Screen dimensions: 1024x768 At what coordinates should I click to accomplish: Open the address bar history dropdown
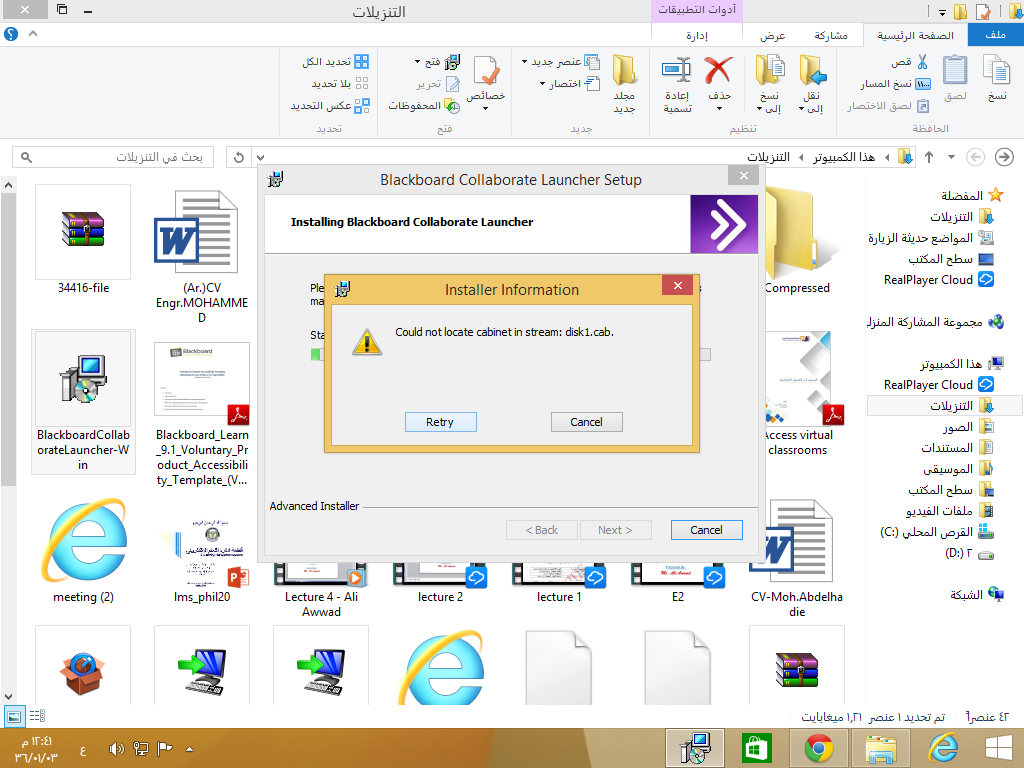pos(261,157)
